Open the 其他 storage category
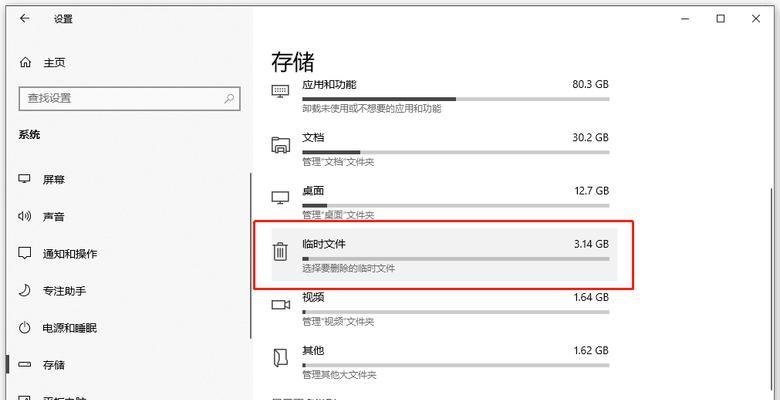The width and height of the screenshot is (780, 400). tap(313, 351)
